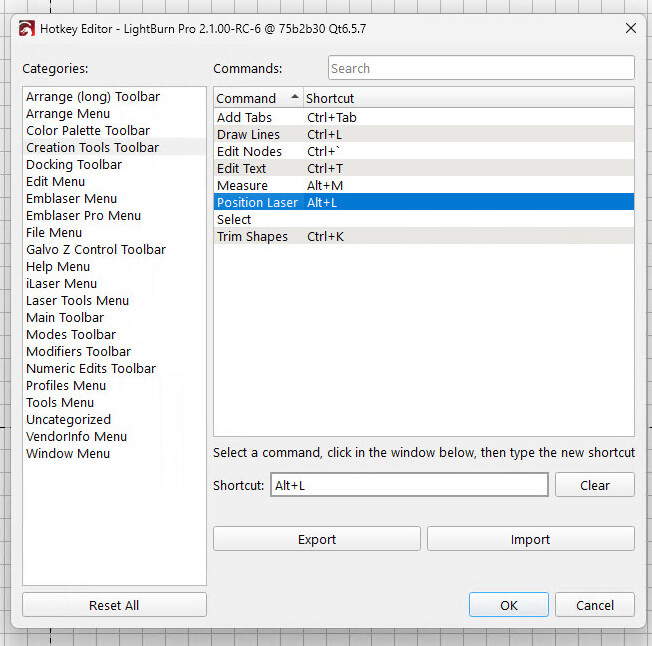The image size is (652, 646).
Task: Click the LightBurn logo icon in title bar
Action: pos(27,29)
